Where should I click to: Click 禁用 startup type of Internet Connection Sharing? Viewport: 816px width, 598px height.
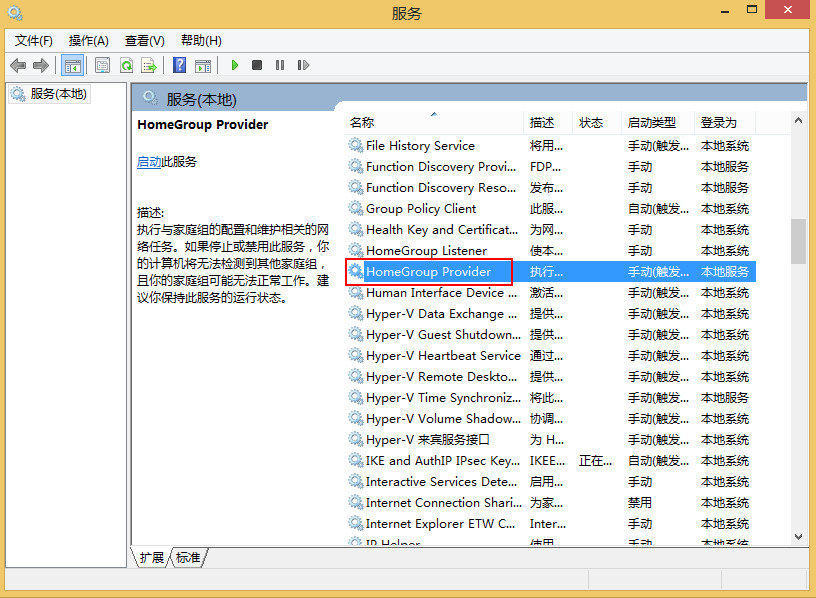click(640, 502)
